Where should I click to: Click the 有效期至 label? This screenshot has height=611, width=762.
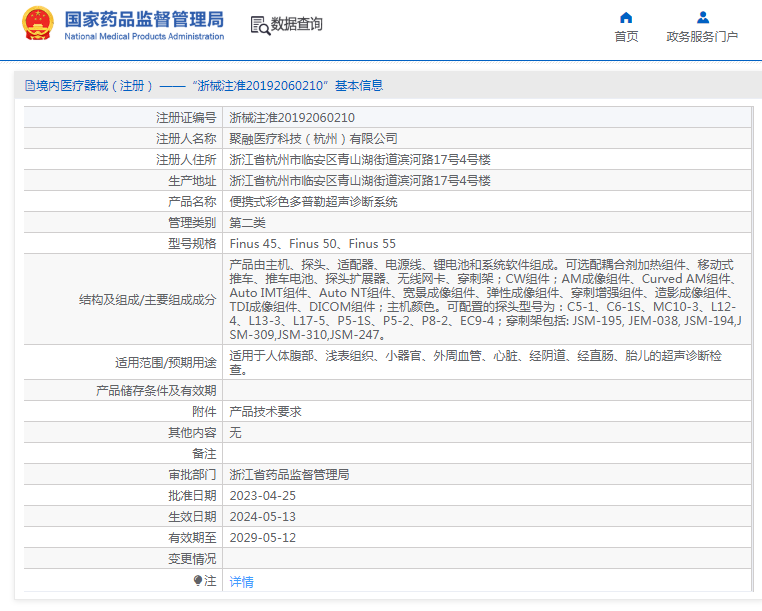pos(192,538)
